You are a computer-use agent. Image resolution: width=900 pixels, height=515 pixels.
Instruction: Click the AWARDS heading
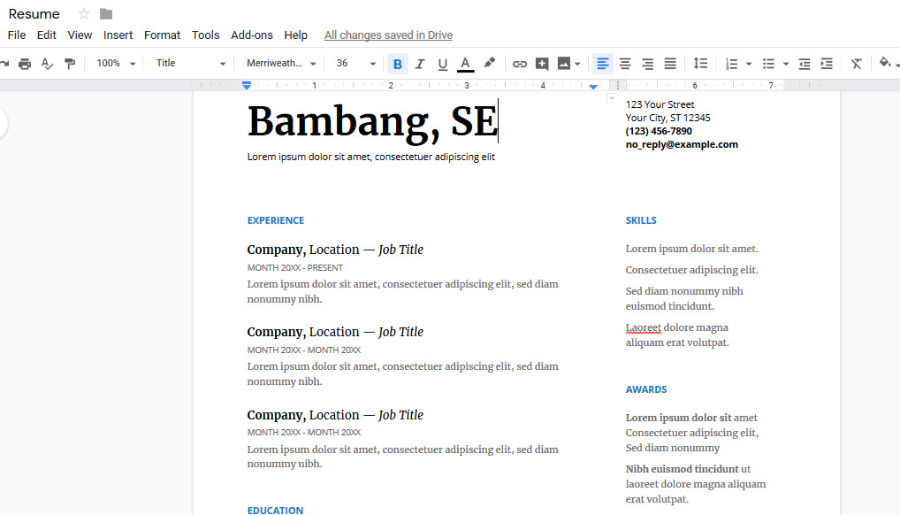(x=646, y=389)
